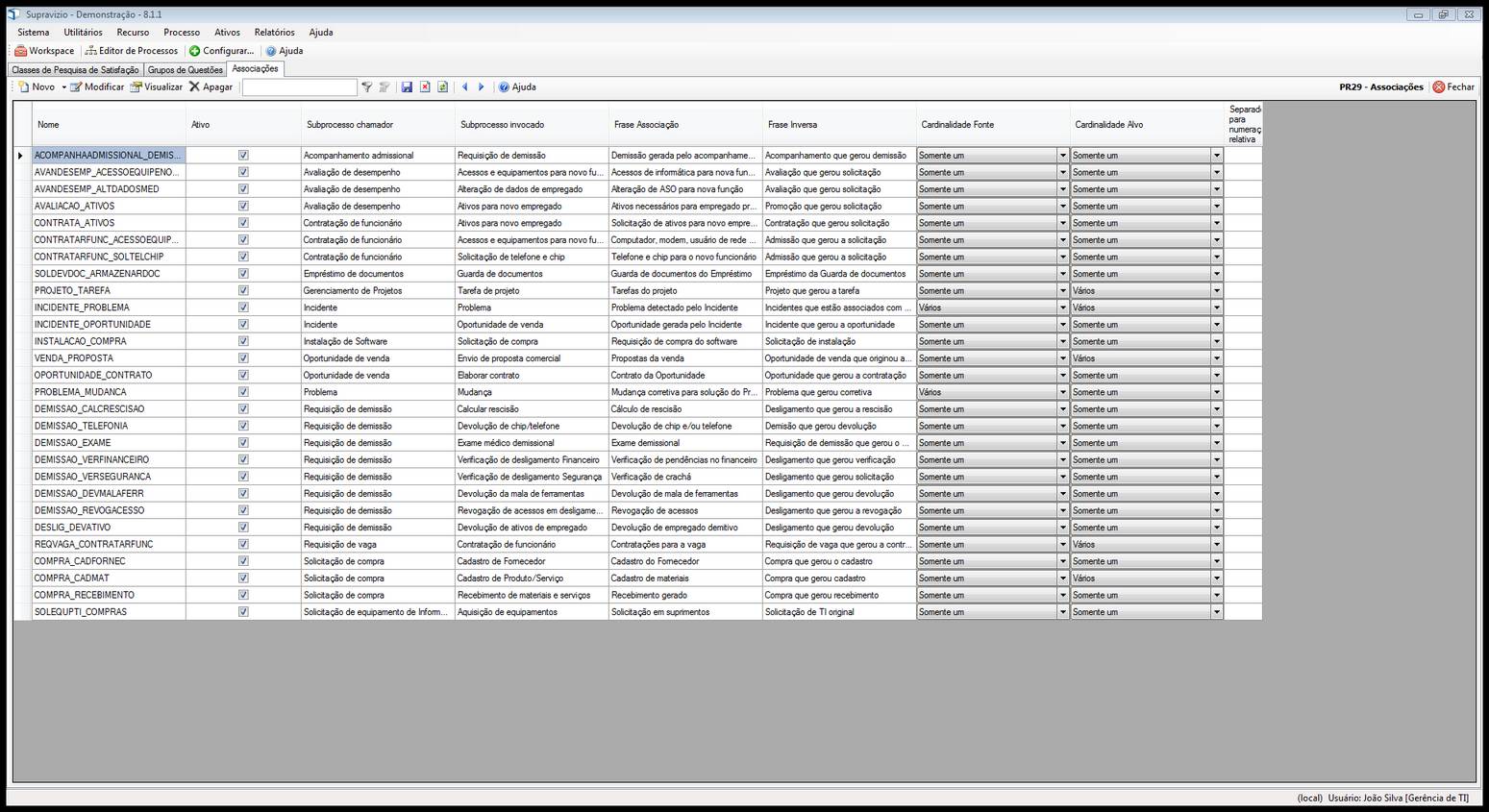Toggle the Ativo checkbox for INCIDENTE_PROBLEMA
The image size is (1489, 812).
(243, 307)
